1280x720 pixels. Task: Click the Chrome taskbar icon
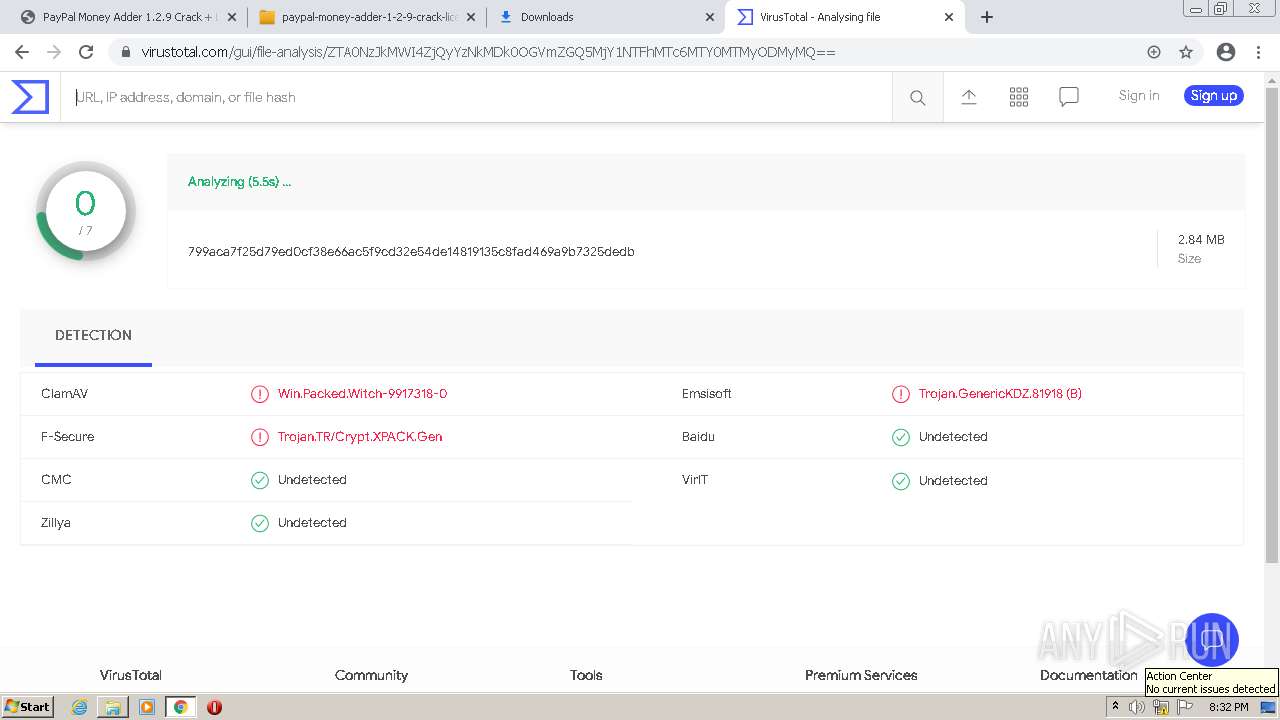point(180,707)
